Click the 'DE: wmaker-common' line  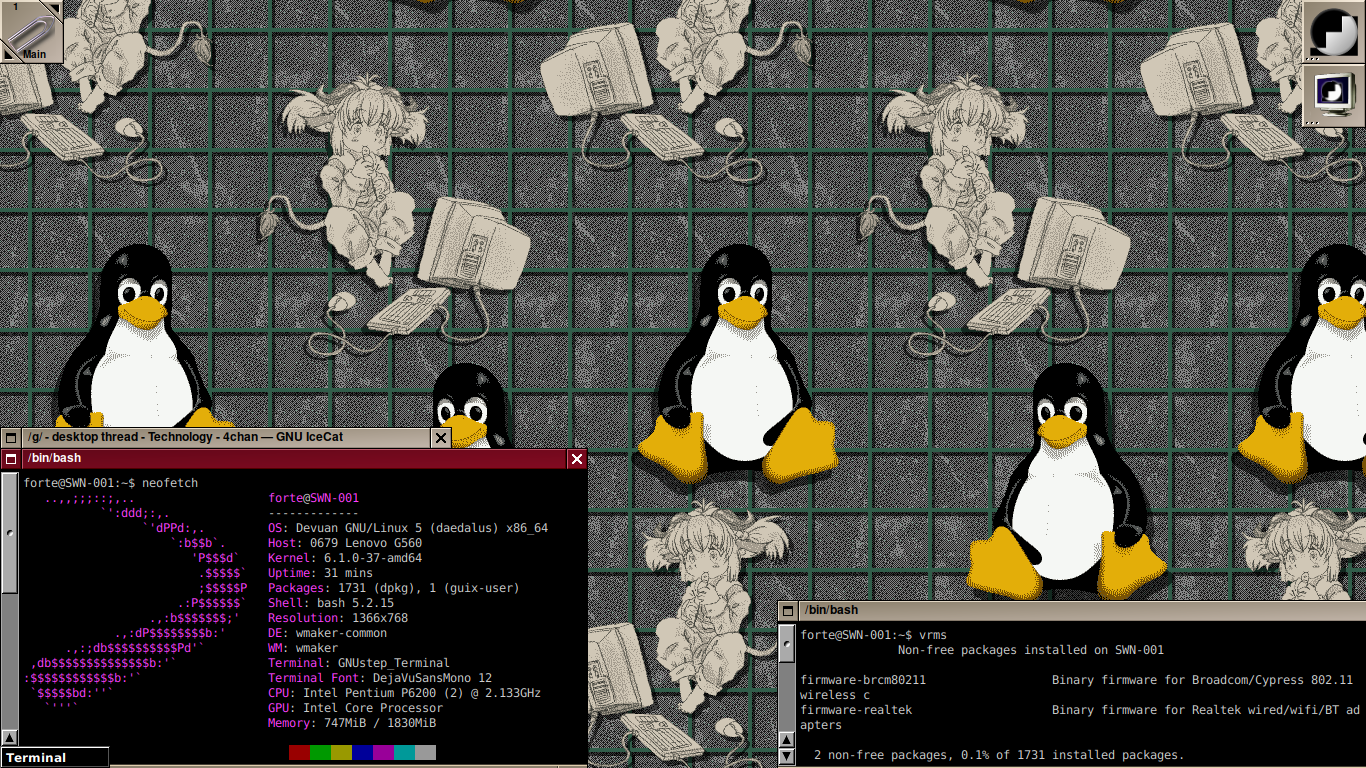328,633
